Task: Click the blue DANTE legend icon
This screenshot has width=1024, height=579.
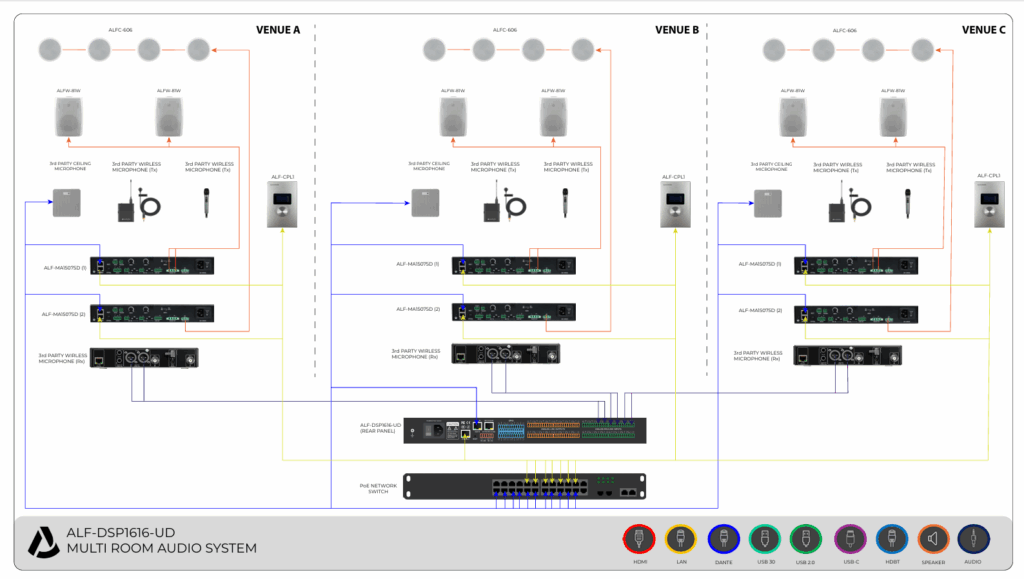Action: pyautogui.click(x=723, y=539)
